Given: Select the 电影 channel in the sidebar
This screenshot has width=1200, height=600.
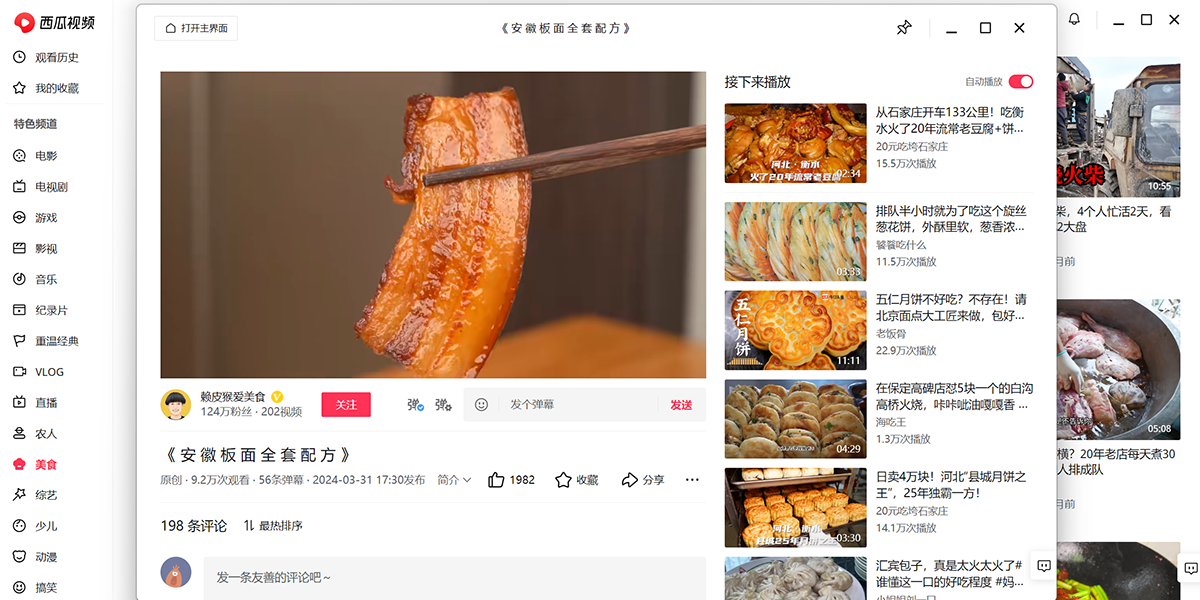Looking at the screenshot, I should point(46,156).
